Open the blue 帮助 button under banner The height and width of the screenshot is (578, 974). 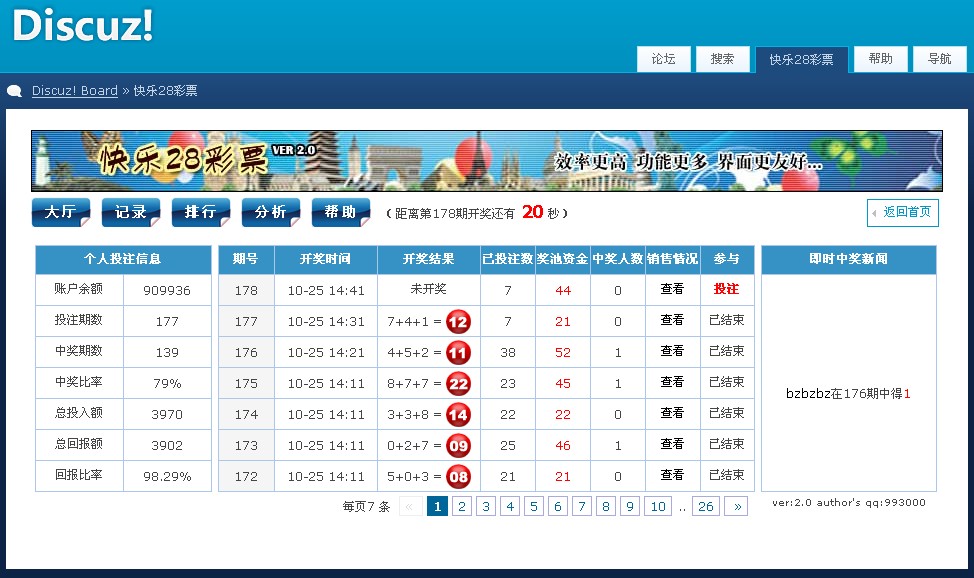click(x=341, y=213)
